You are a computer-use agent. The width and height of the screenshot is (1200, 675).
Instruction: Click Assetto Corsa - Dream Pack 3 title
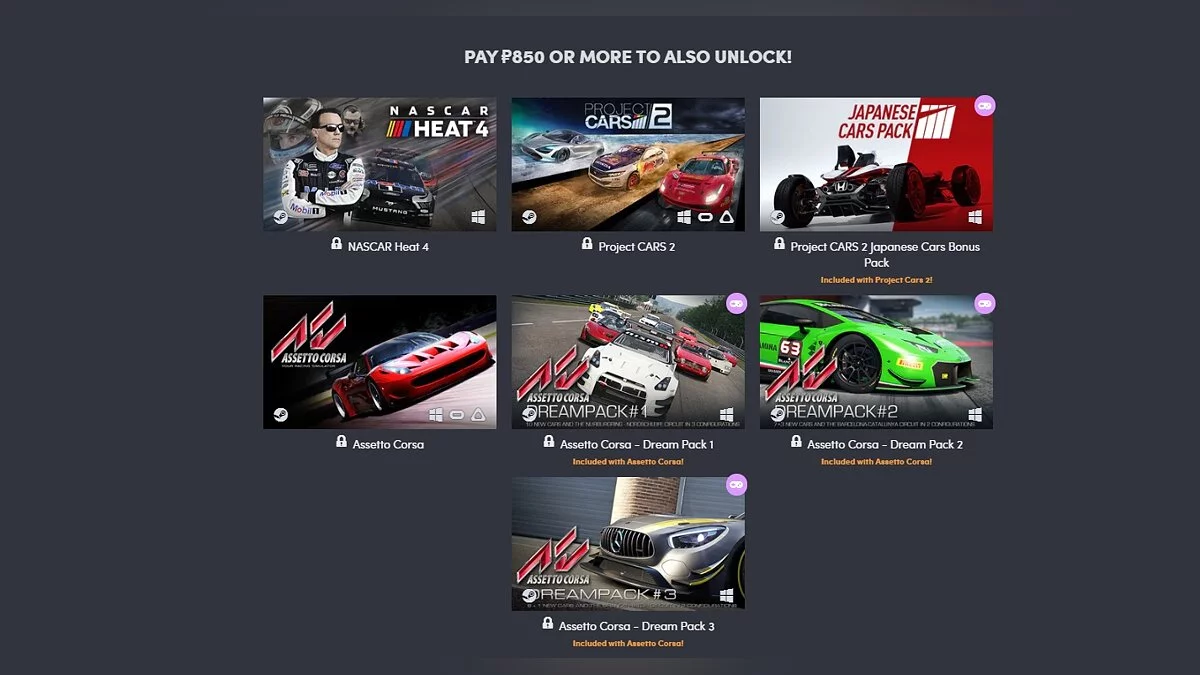point(637,626)
